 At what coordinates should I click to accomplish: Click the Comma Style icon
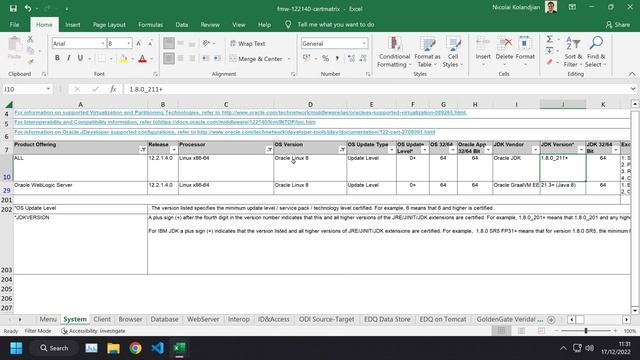click(337, 58)
